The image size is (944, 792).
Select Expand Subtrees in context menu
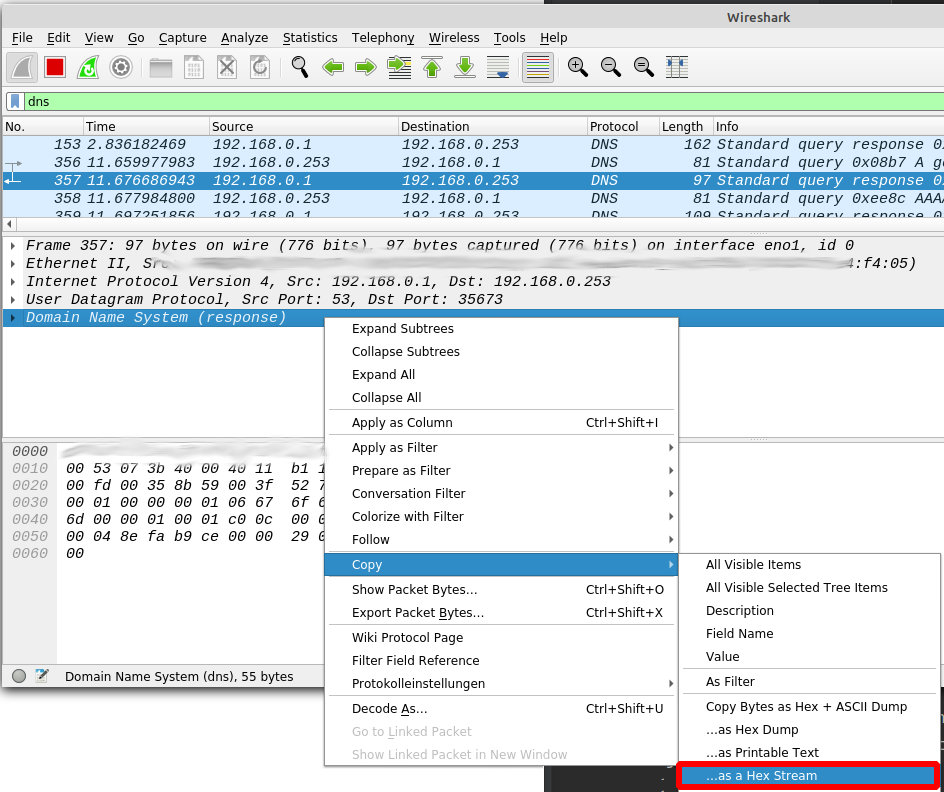[502, 329]
